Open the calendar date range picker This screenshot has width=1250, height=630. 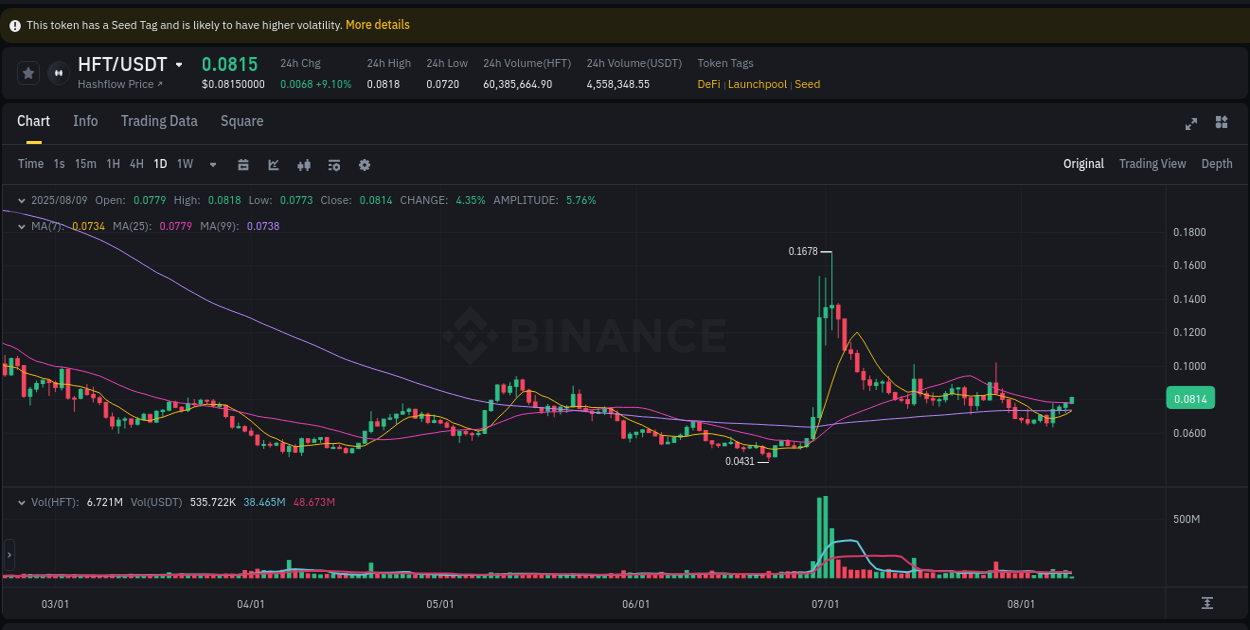click(x=243, y=164)
